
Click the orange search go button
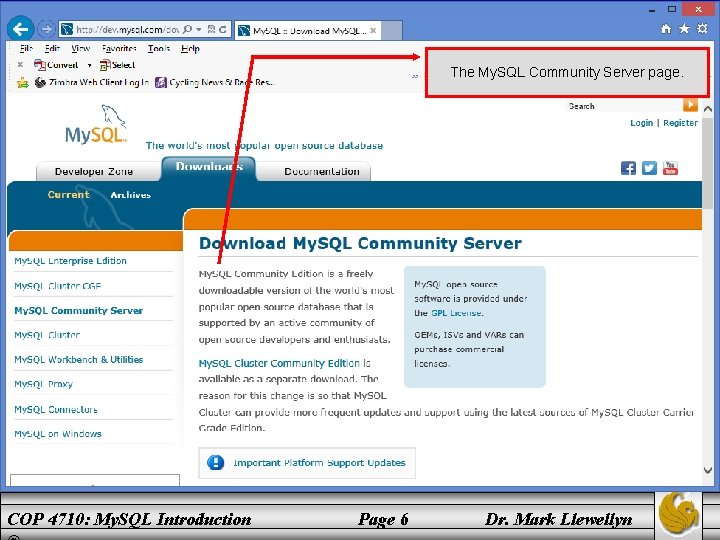690,105
